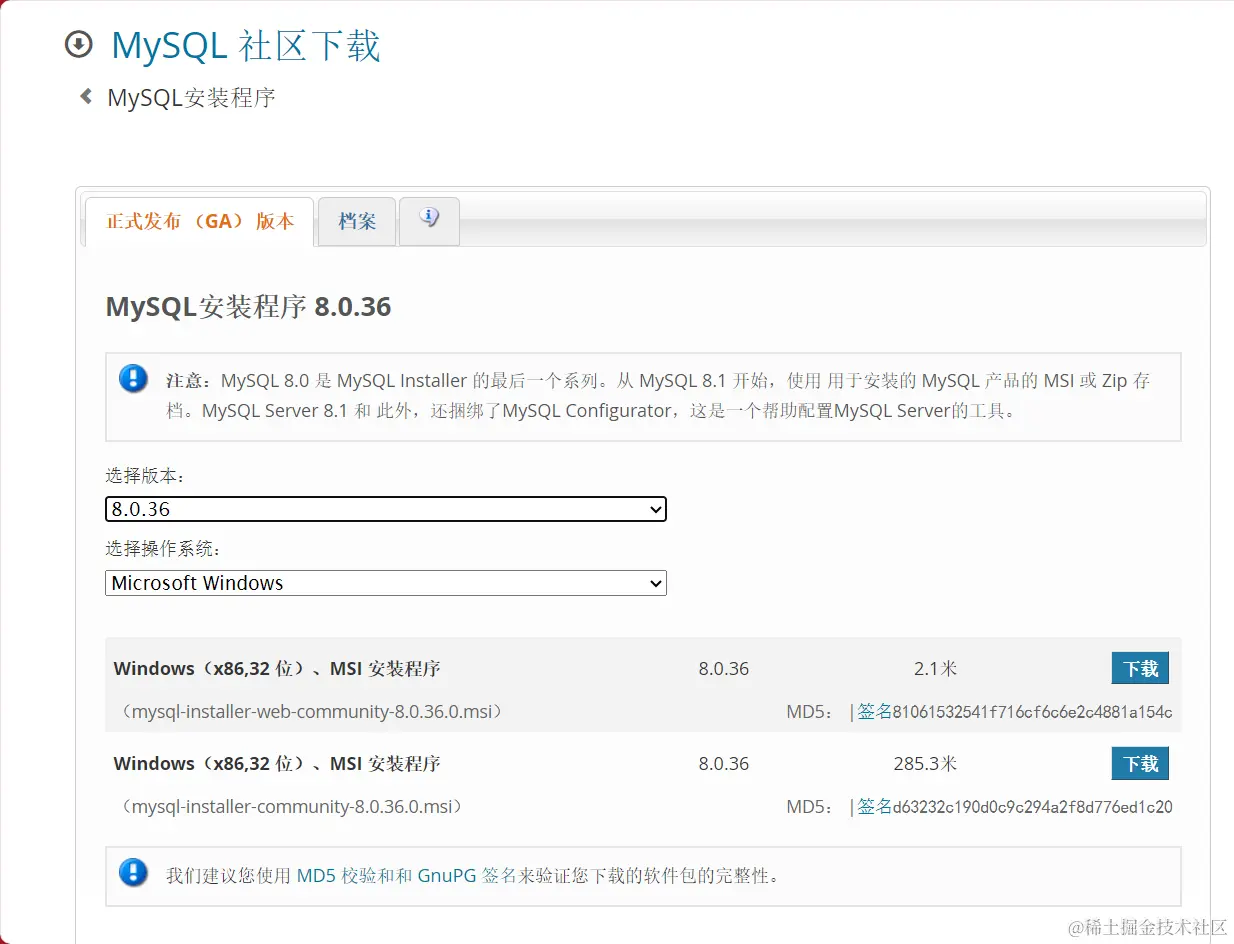Click the blue notice icon beside 注意

tap(133, 379)
